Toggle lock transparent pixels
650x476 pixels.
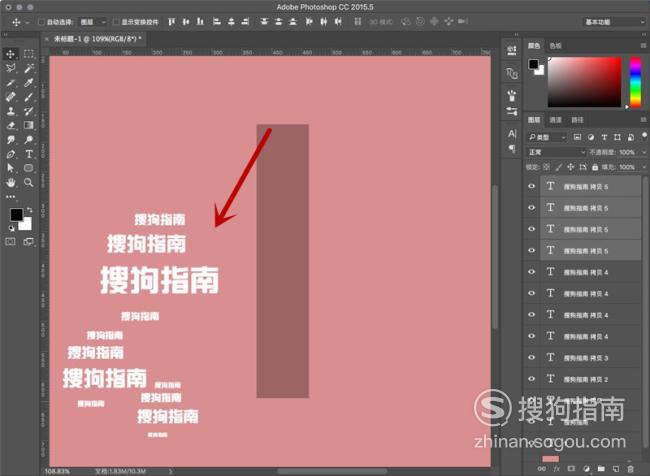coord(547,167)
